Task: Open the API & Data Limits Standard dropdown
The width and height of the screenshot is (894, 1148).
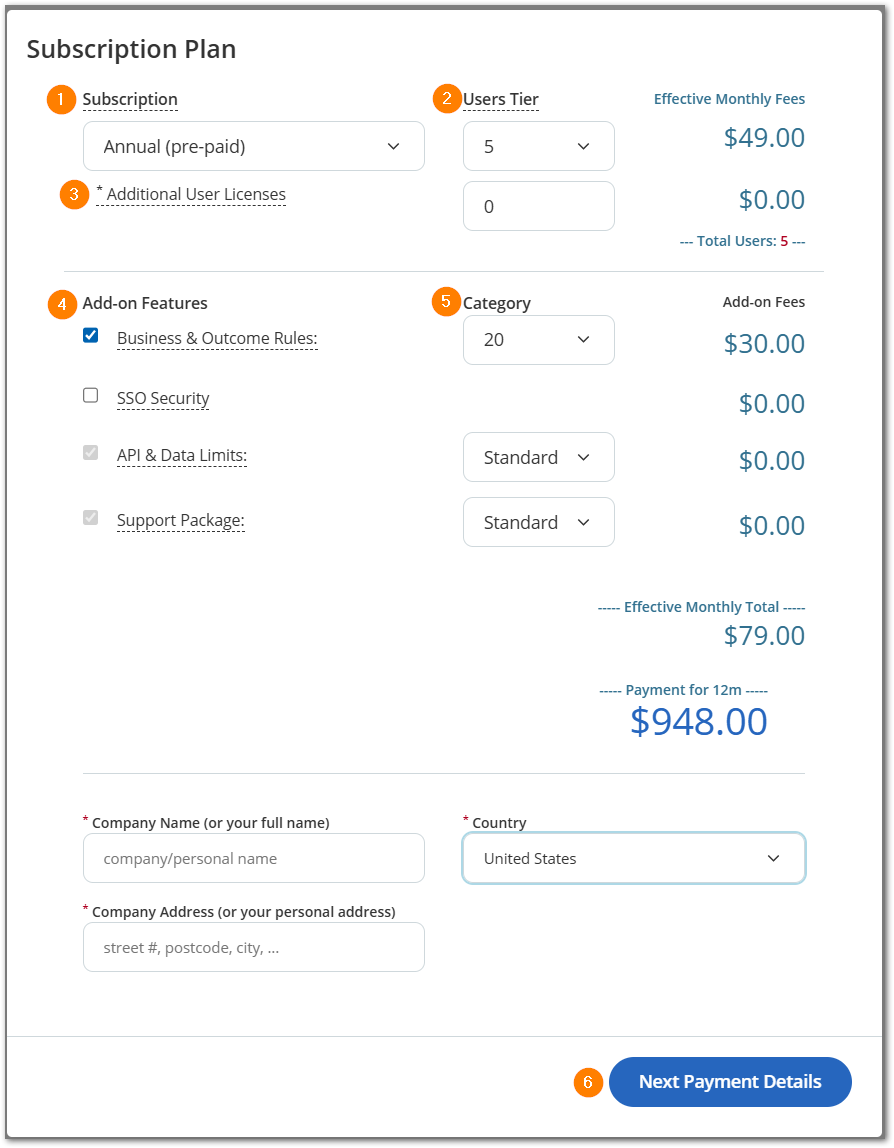Action: tap(538, 457)
